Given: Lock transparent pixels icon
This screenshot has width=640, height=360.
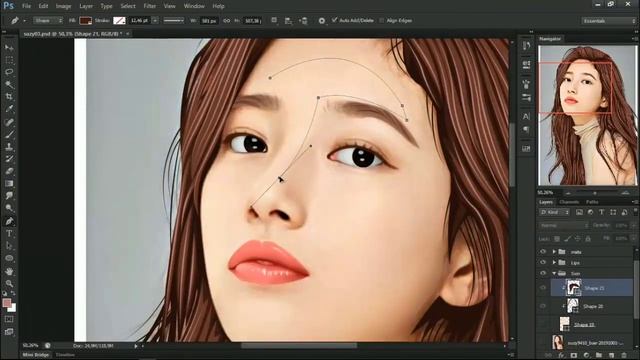Looking at the screenshot, I should tap(557, 239).
